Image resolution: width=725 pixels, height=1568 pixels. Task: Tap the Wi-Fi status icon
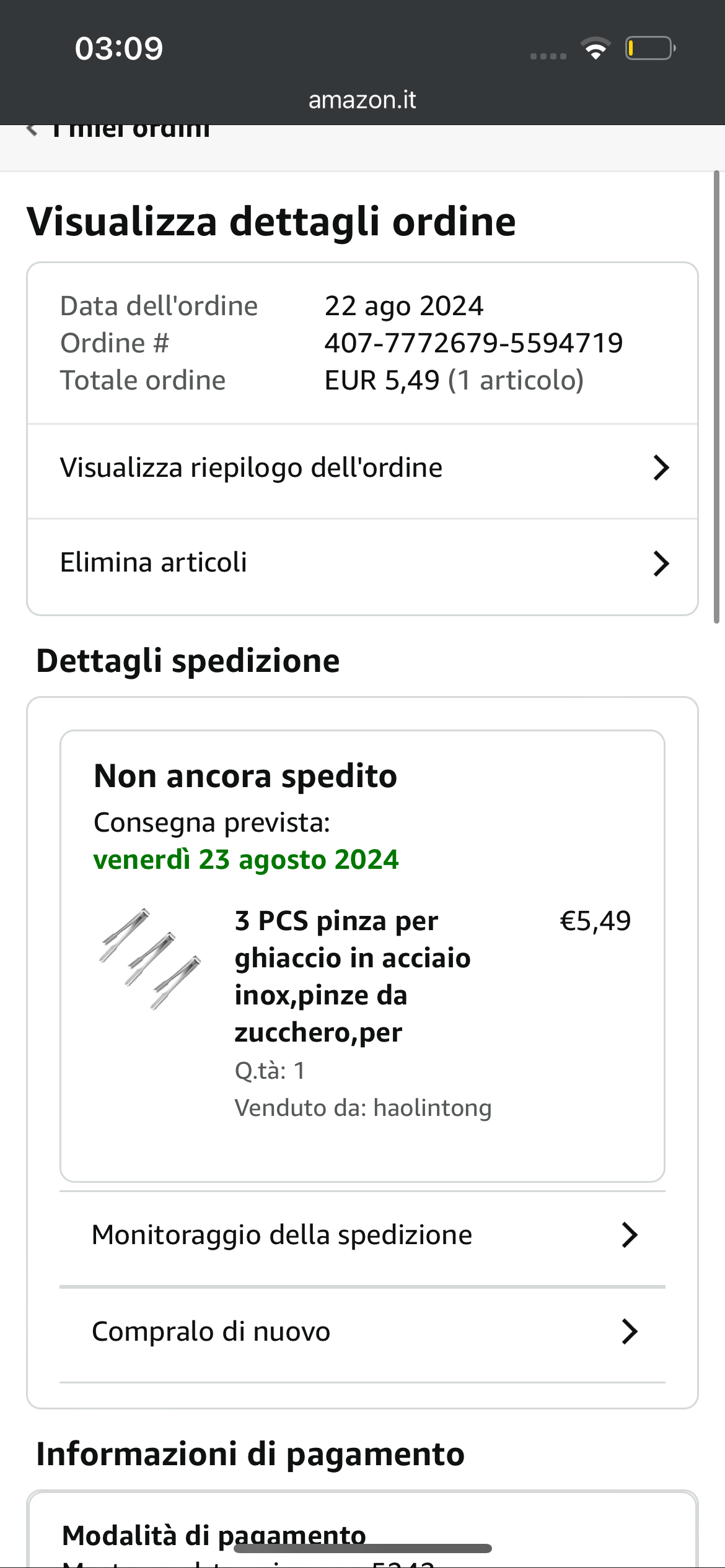[595, 48]
